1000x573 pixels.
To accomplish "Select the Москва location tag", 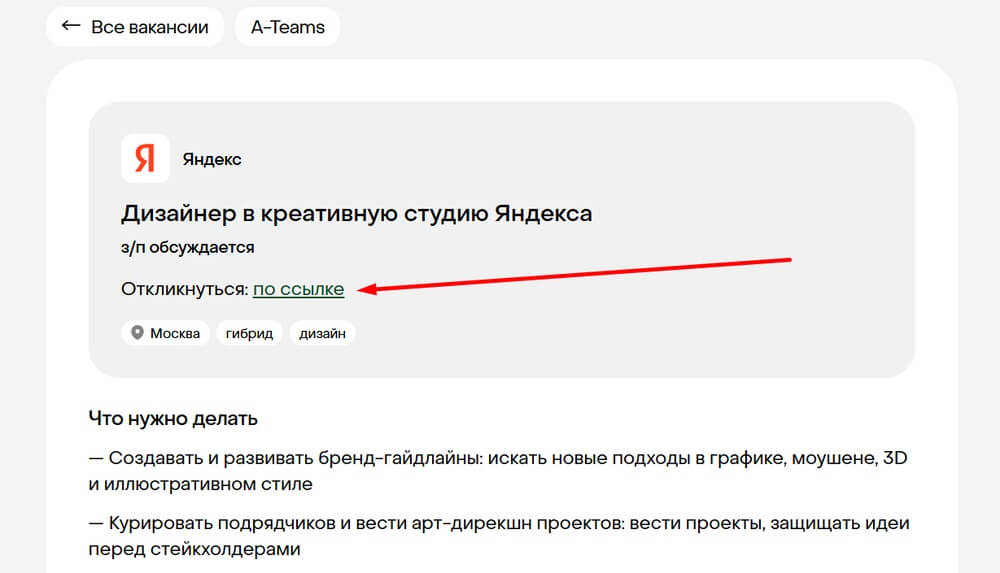I will tap(165, 333).
